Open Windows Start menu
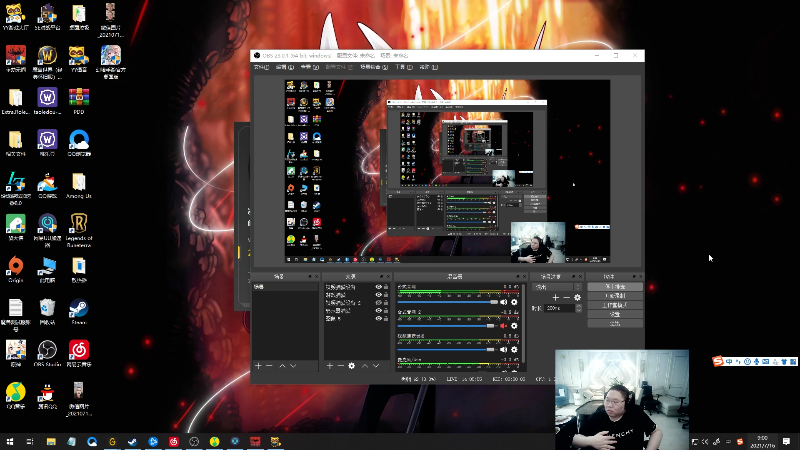This screenshot has height=450, width=800. point(10,441)
